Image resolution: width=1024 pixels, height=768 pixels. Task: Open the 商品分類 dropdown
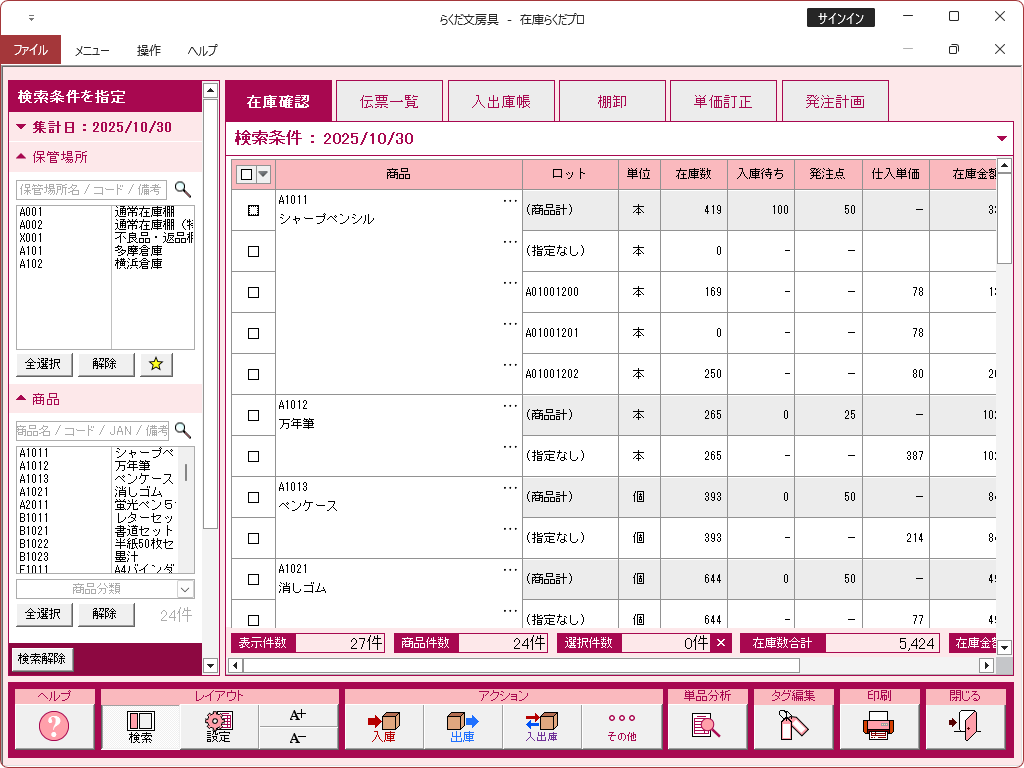click(105, 589)
